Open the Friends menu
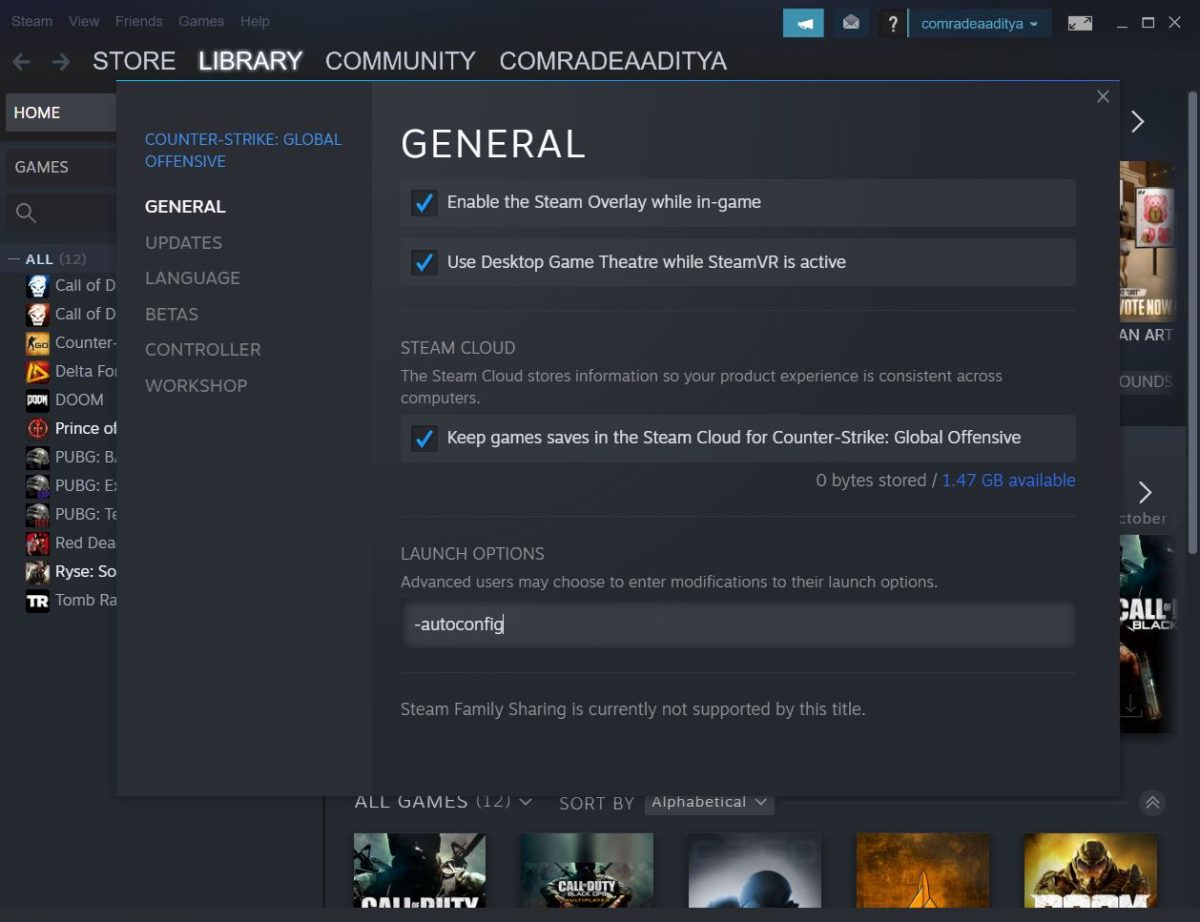The width and height of the screenshot is (1200, 922). click(x=138, y=21)
